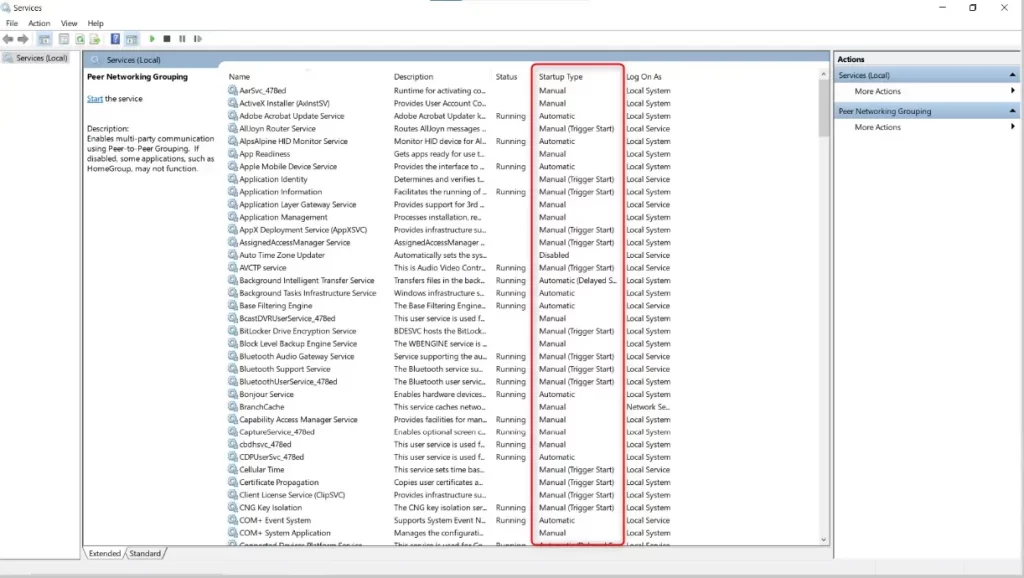Click the Refresh toolbar icon

click(x=80, y=39)
